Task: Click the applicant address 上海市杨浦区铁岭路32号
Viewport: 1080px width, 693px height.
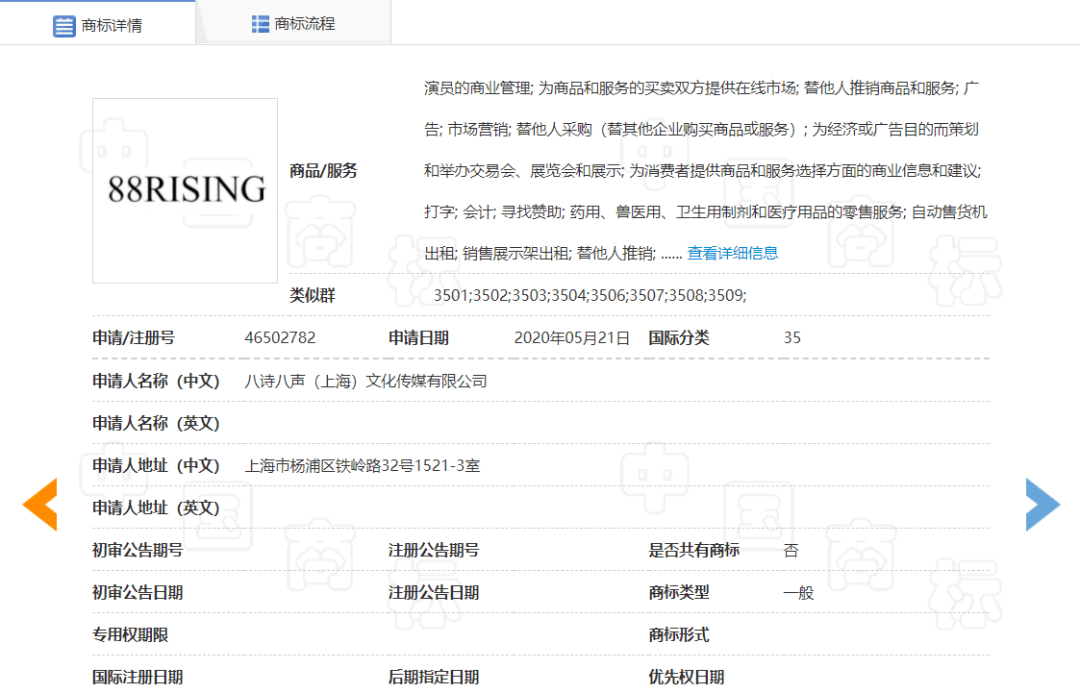Action: point(362,466)
